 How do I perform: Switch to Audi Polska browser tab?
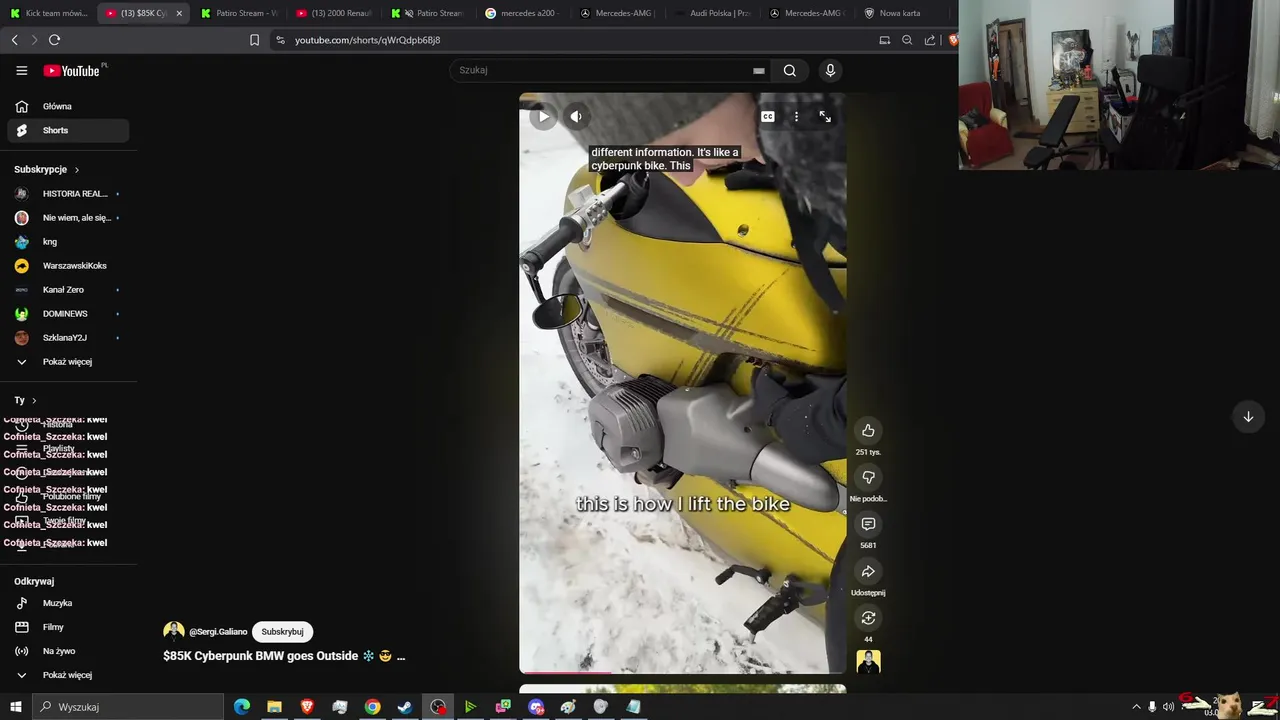pos(712,13)
